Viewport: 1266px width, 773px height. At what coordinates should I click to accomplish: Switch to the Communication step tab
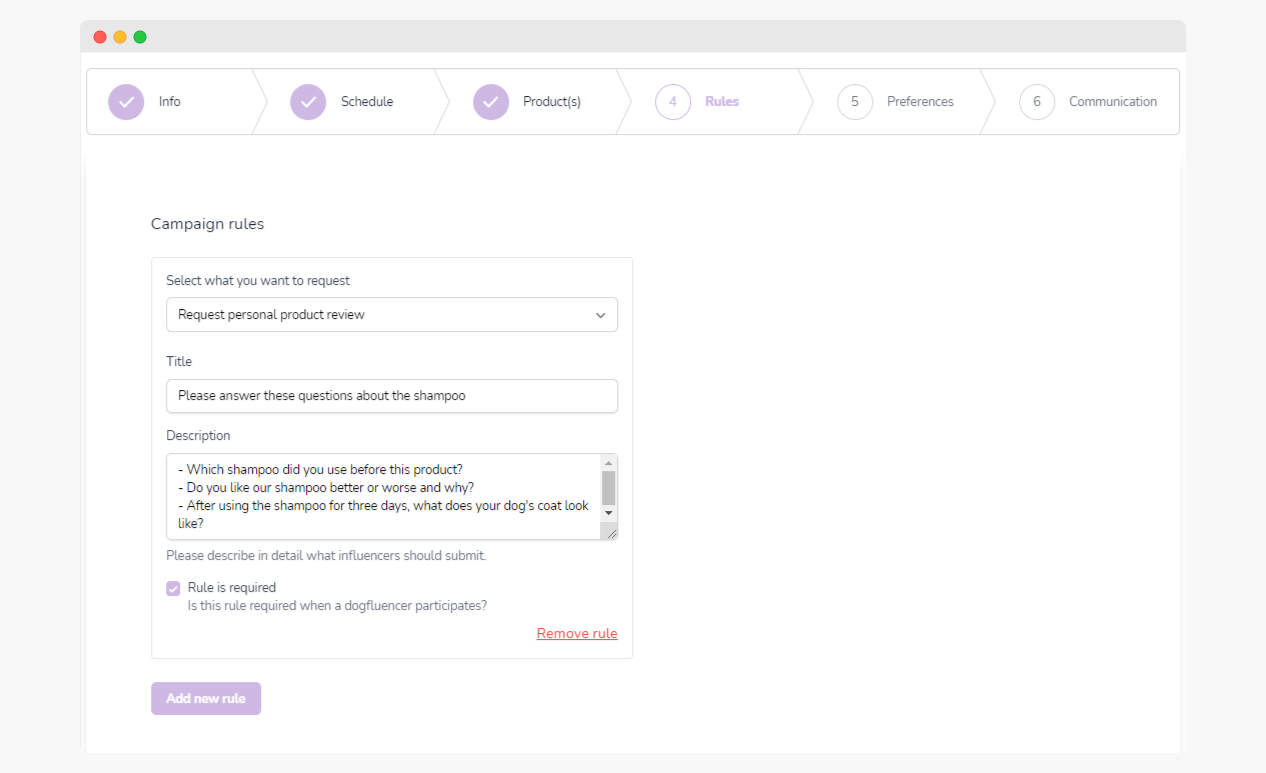point(1112,102)
